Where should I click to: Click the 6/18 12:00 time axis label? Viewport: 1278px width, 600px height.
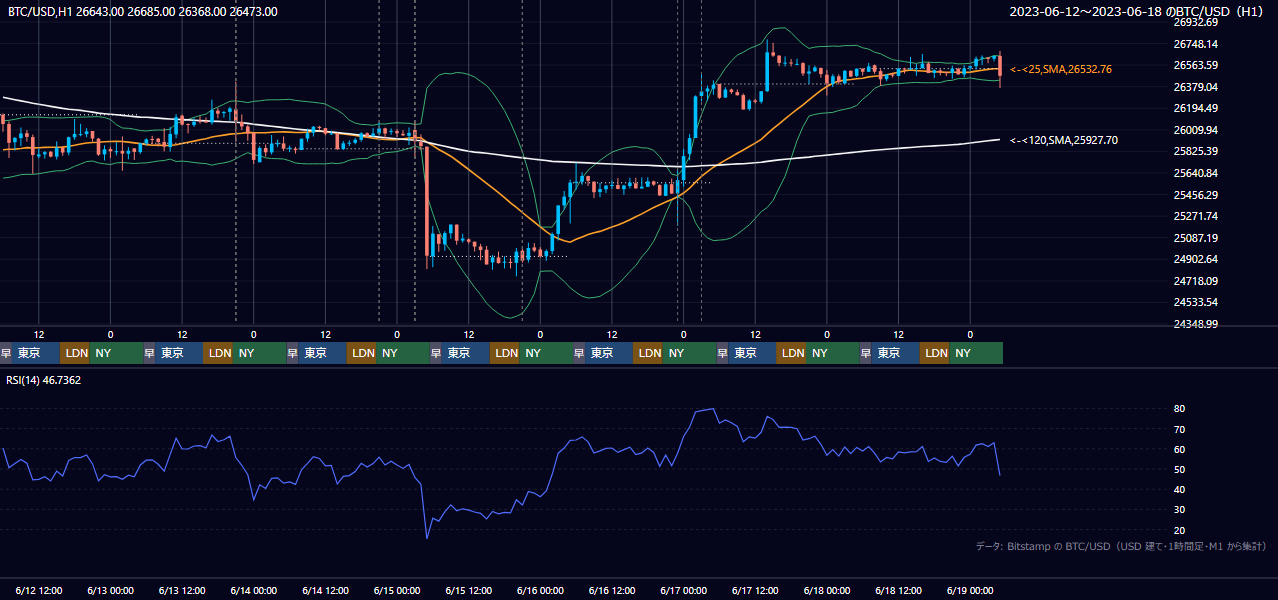899,590
